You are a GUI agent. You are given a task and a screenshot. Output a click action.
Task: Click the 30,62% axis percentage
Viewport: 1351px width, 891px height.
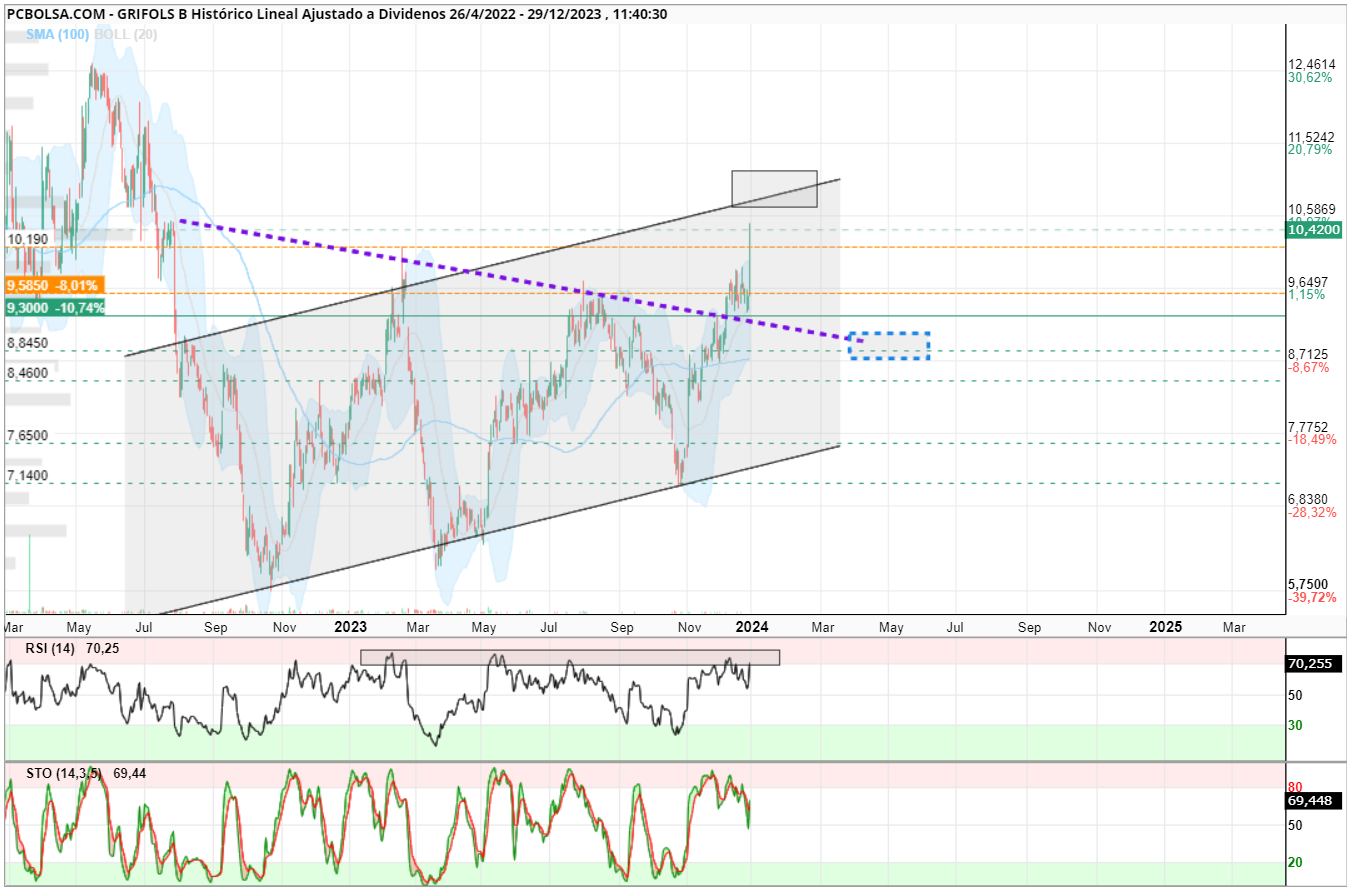(1310, 77)
